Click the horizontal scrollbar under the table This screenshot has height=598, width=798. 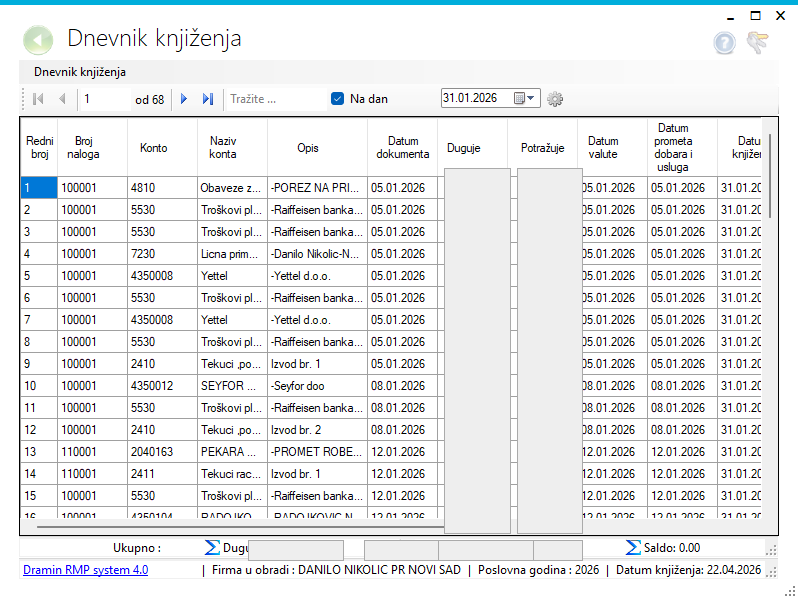click(x=239, y=527)
